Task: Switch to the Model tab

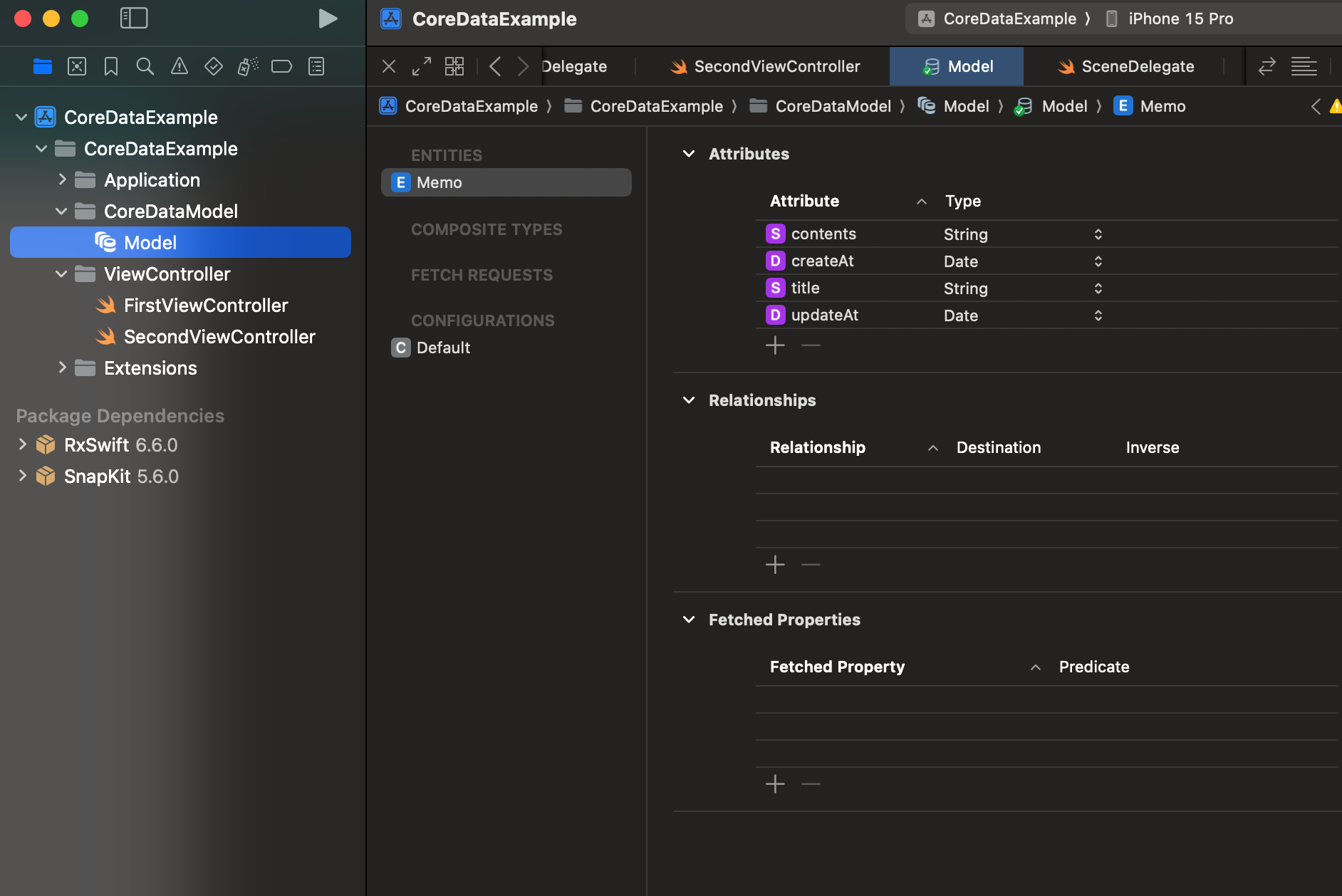Action: coord(957,66)
